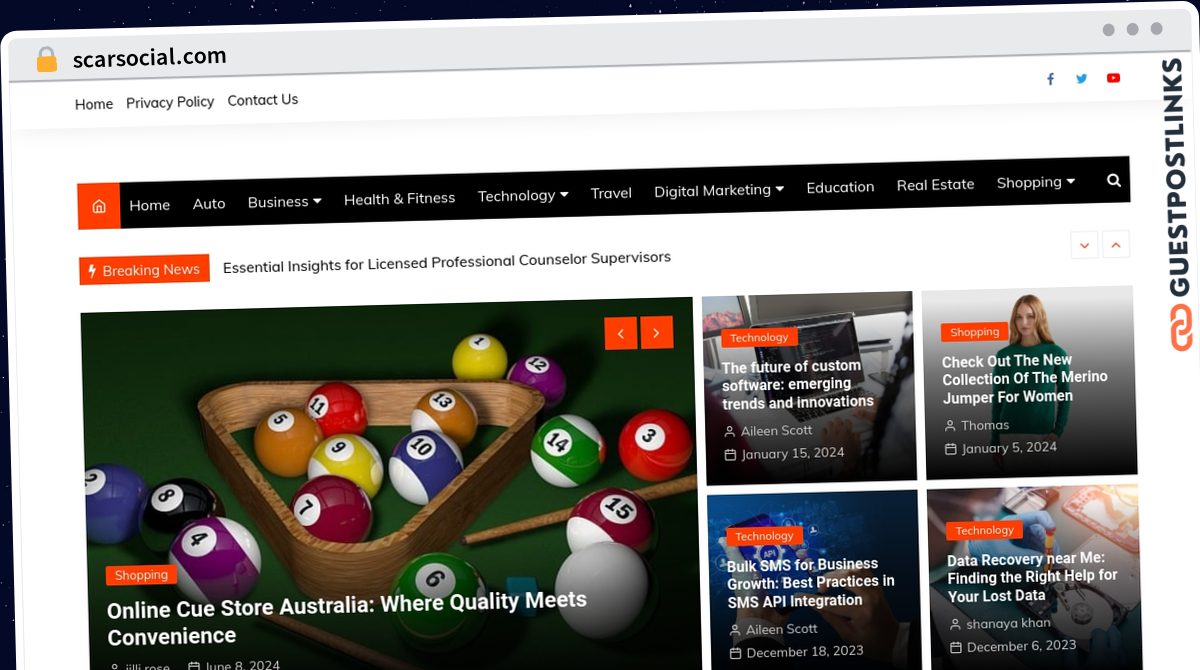Click the Breaking News lightning badge
Screen dimensions: 1200x670
click(x=145, y=270)
